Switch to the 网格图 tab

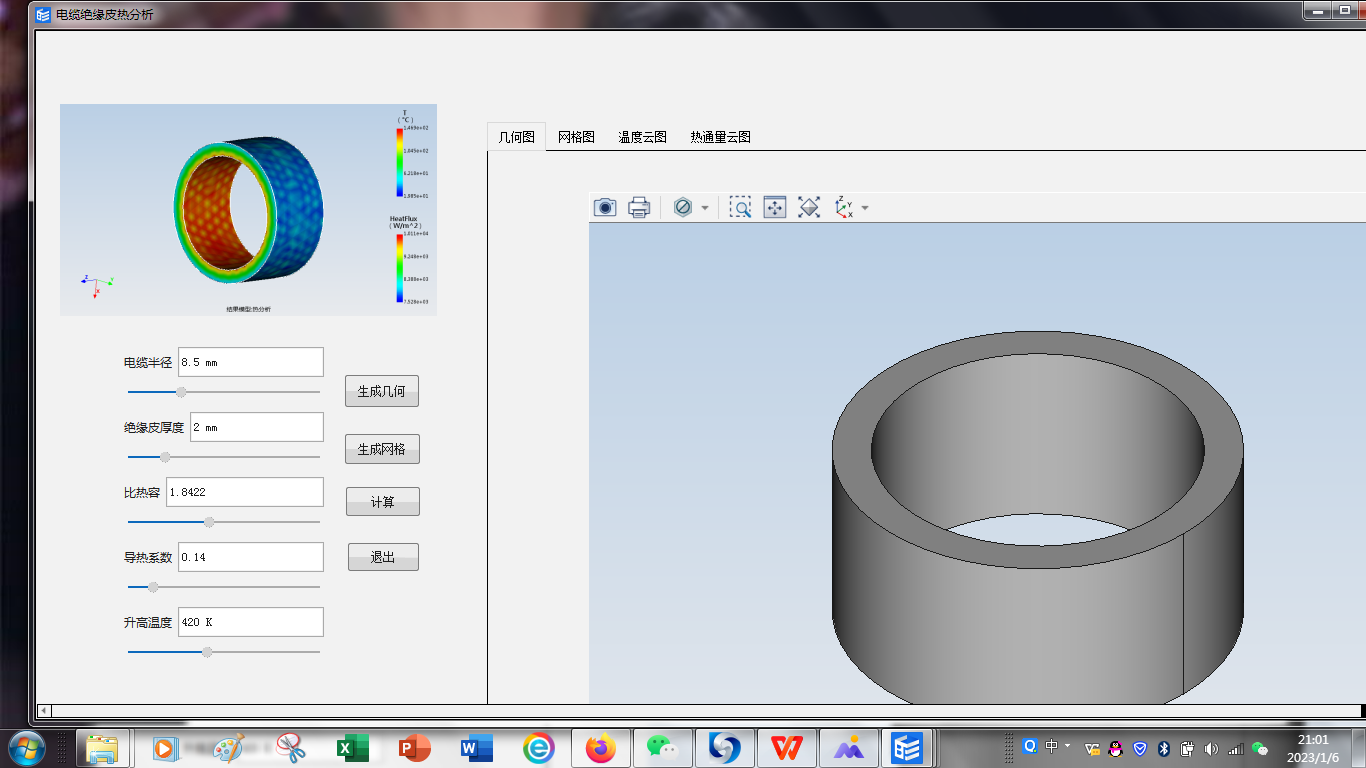[x=576, y=137]
